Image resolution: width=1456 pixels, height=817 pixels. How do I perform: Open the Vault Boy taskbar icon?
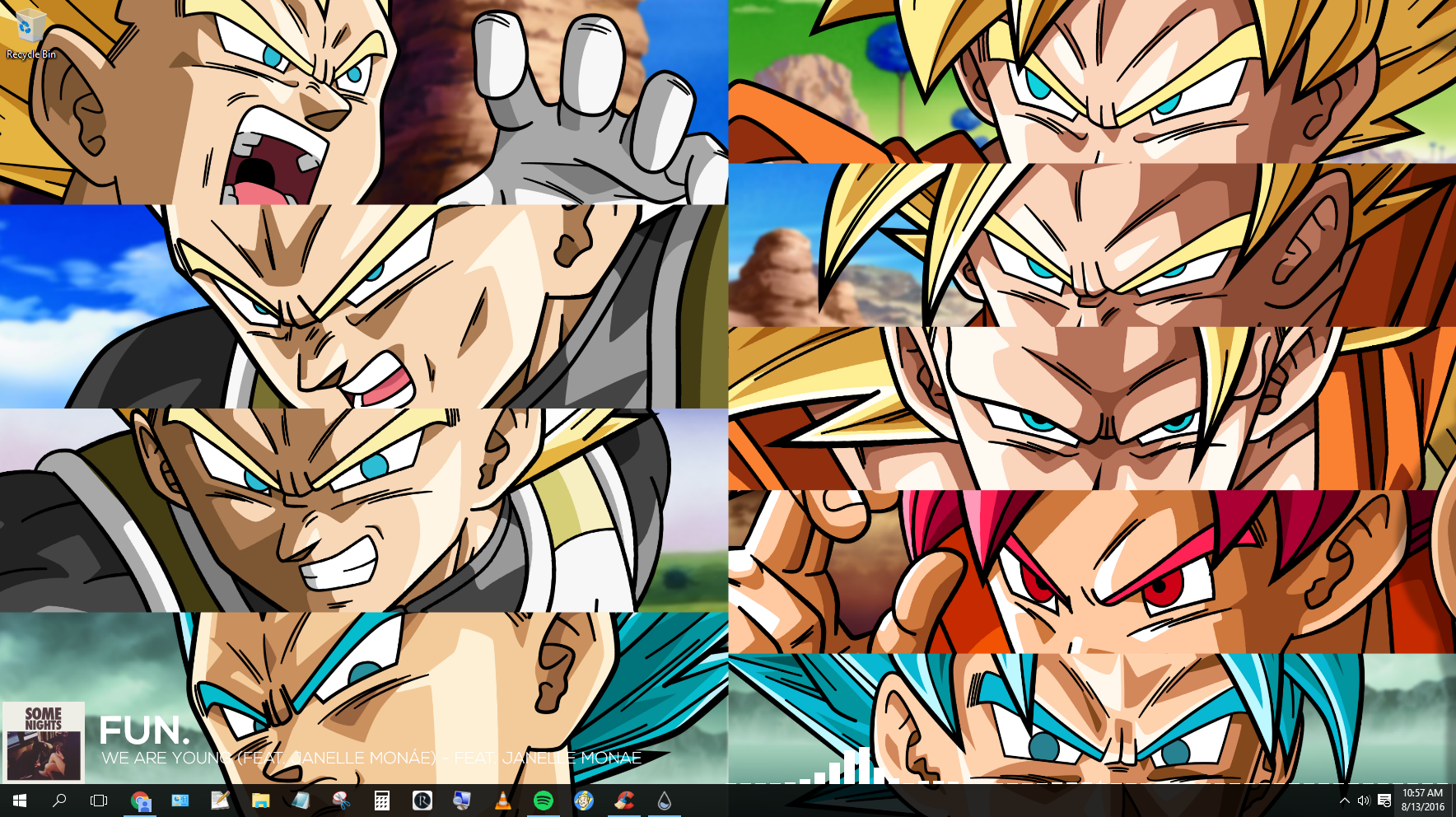point(583,801)
